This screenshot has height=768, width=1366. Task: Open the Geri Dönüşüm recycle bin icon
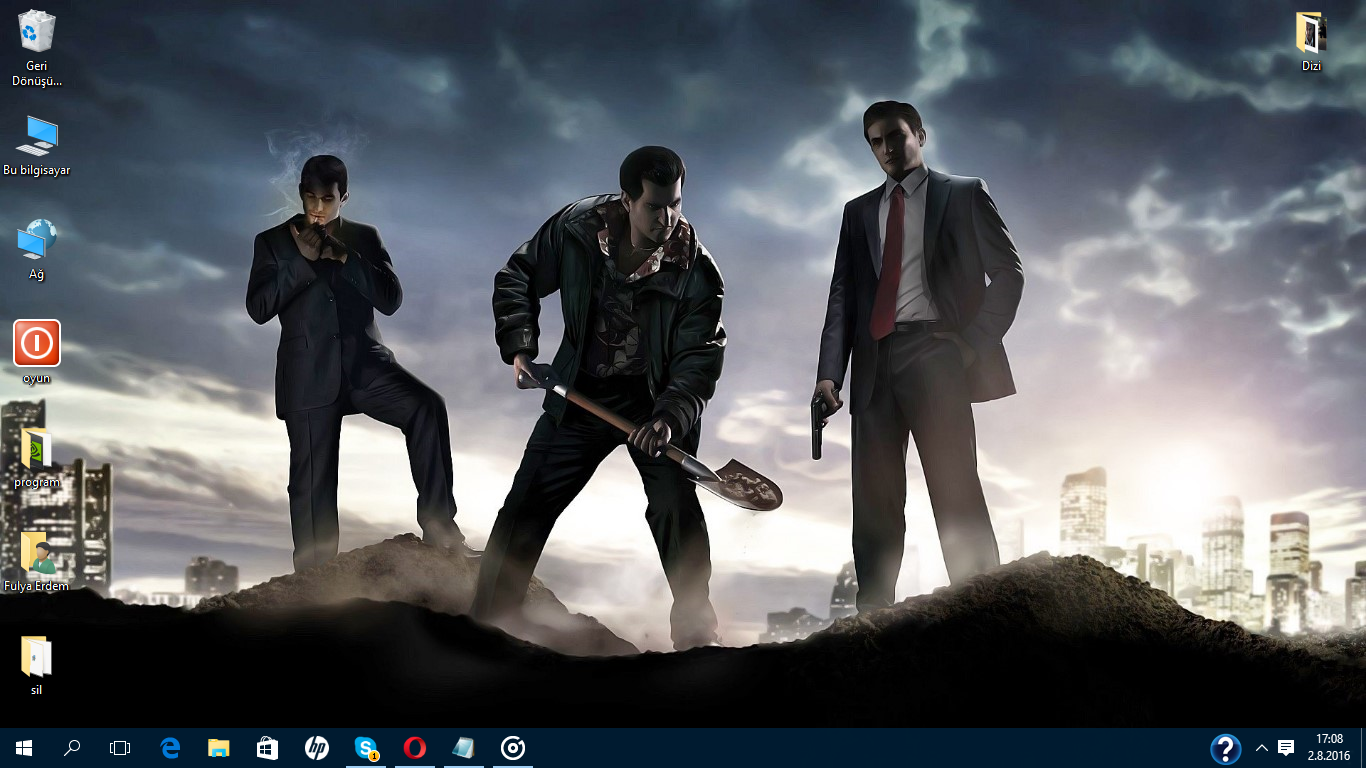click(x=37, y=47)
